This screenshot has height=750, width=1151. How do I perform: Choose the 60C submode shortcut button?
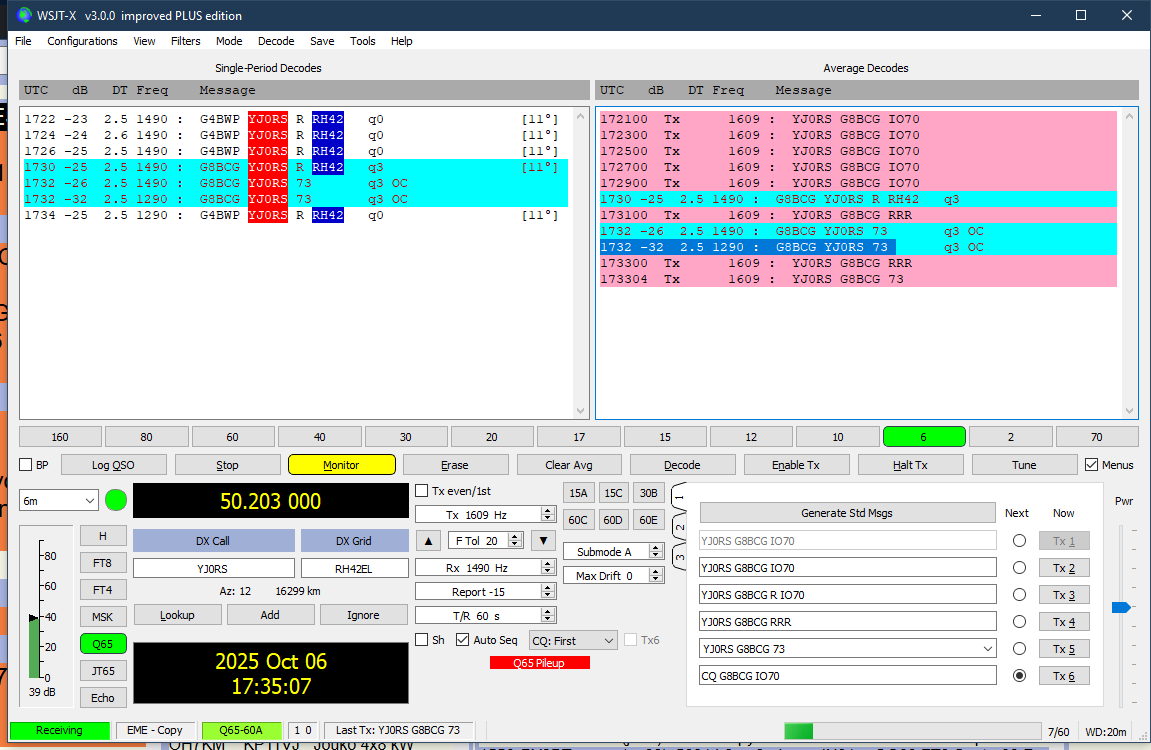pos(578,519)
